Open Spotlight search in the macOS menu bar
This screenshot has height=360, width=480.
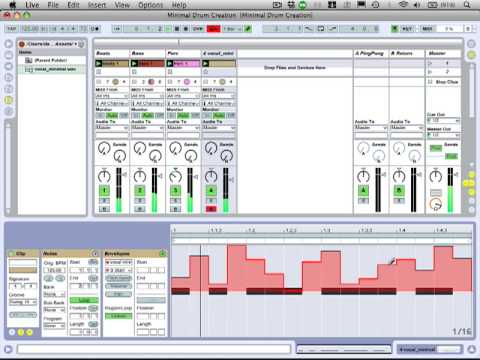coord(467,5)
